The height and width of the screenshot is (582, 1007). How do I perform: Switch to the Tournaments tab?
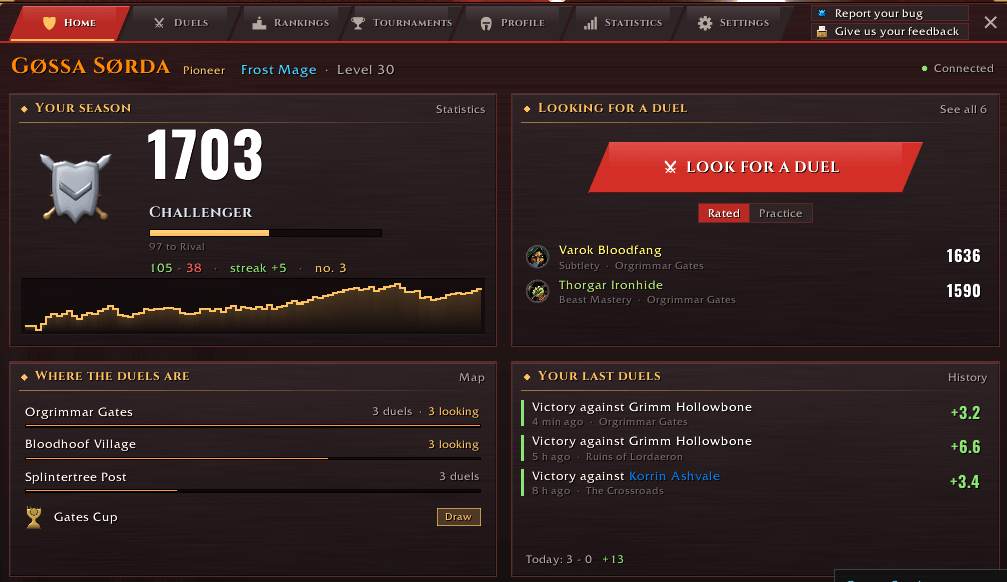pos(403,23)
